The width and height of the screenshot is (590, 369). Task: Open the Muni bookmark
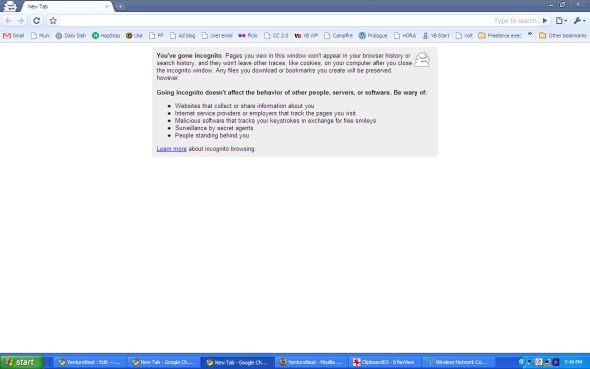click(40, 36)
